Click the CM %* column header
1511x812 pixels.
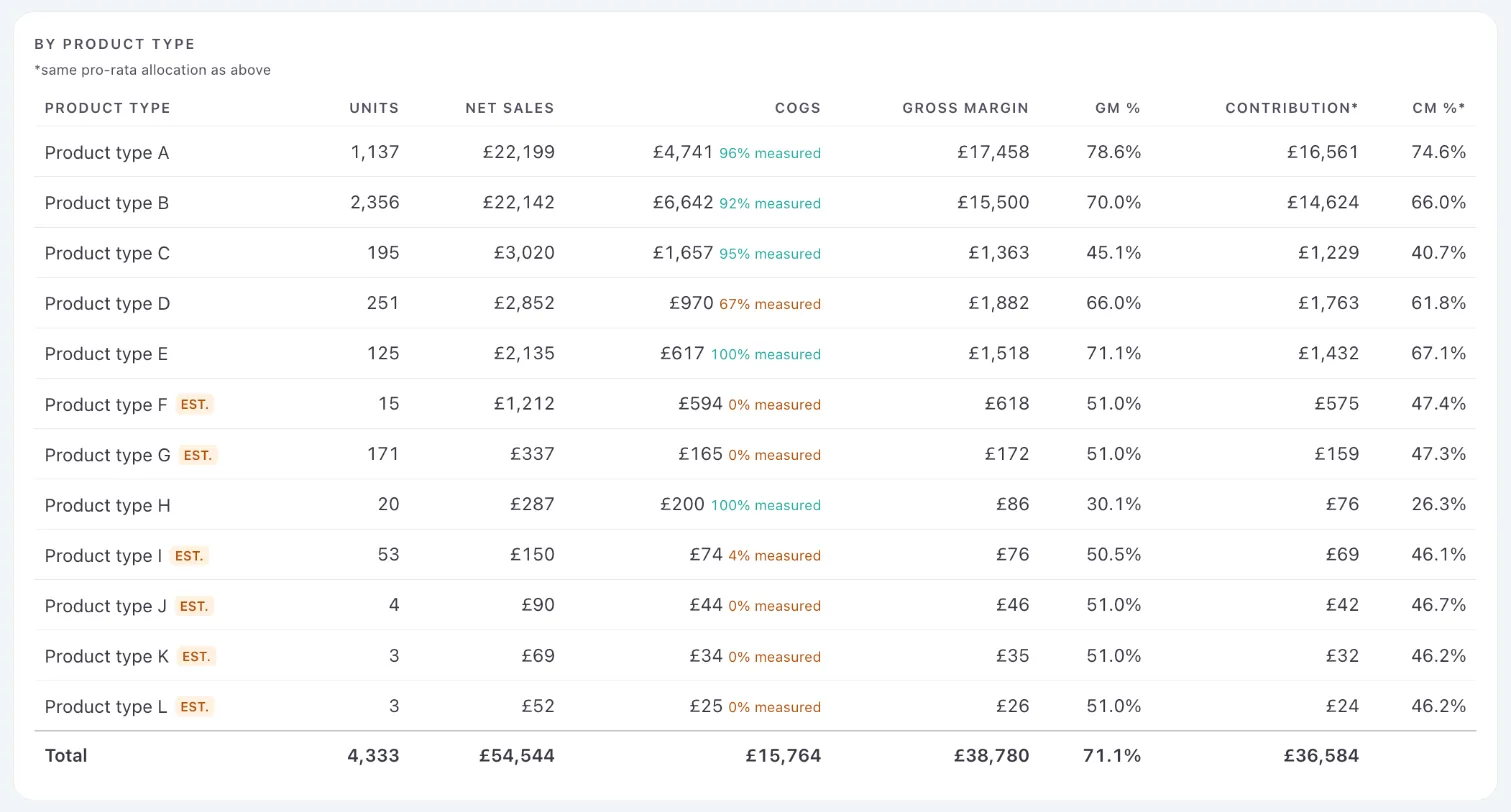coord(1439,108)
